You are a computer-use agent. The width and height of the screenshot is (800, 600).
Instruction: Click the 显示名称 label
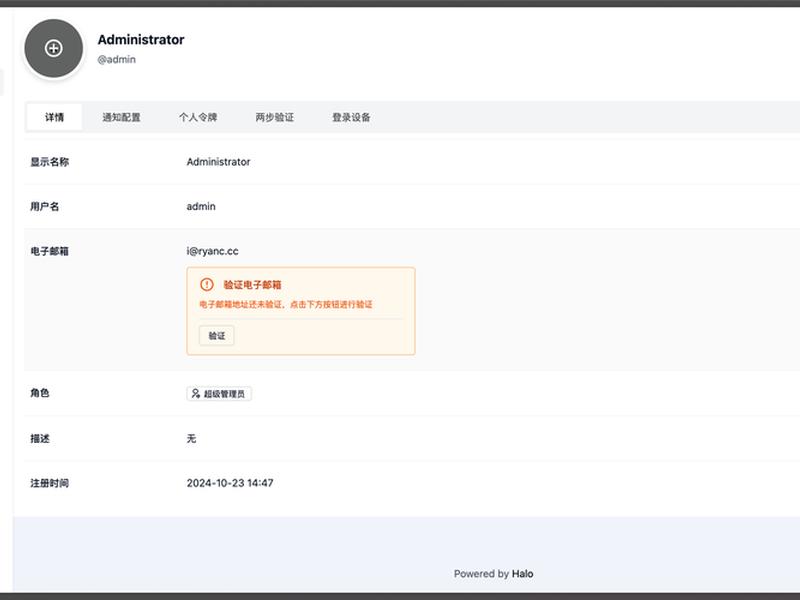coord(49,162)
